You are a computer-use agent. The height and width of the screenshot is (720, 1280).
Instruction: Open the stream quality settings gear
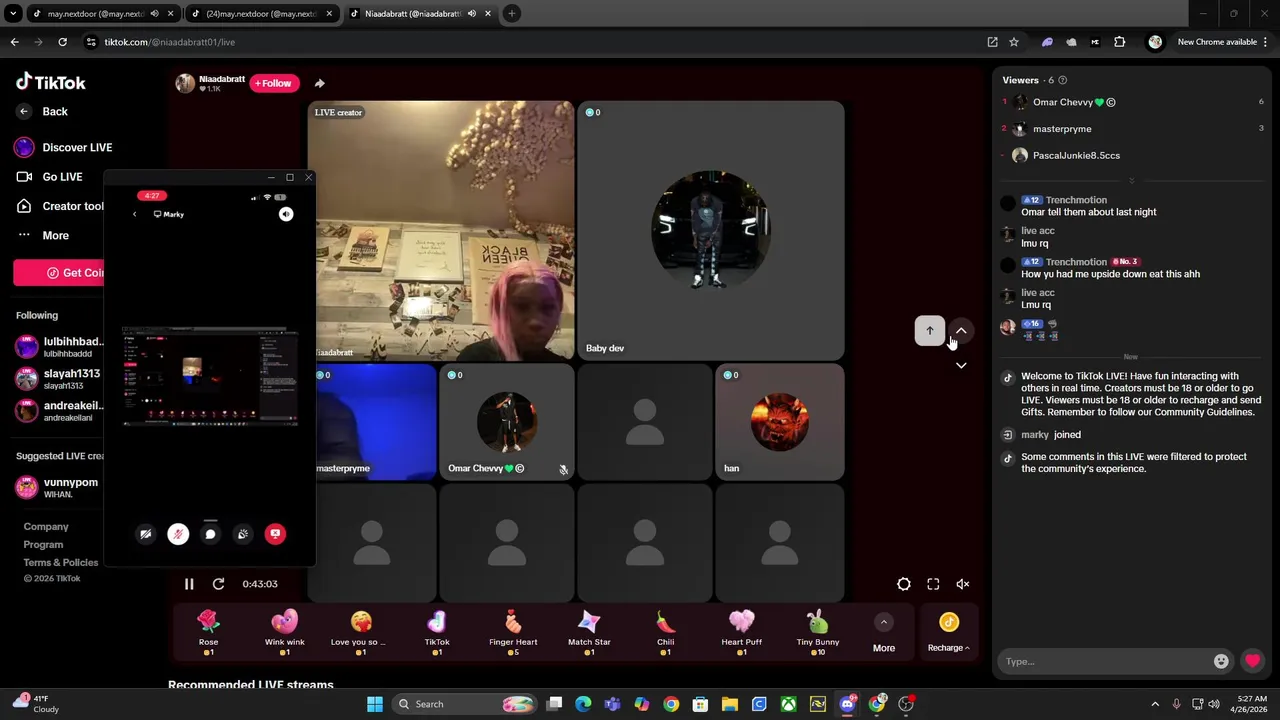coord(904,584)
